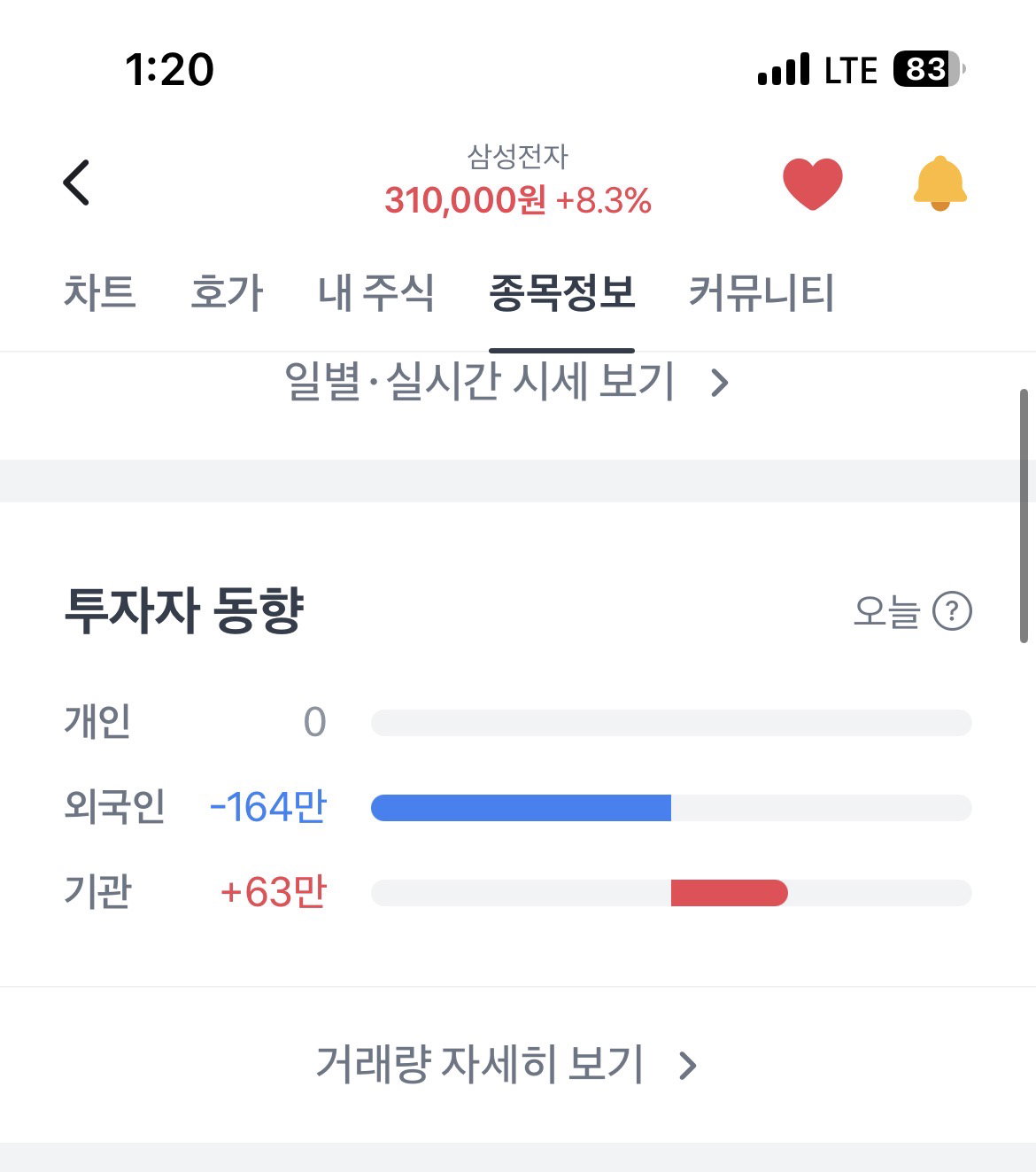Viewport: 1036px width, 1172px height.
Task: Switch to the 호가 tab
Action: click(227, 292)
